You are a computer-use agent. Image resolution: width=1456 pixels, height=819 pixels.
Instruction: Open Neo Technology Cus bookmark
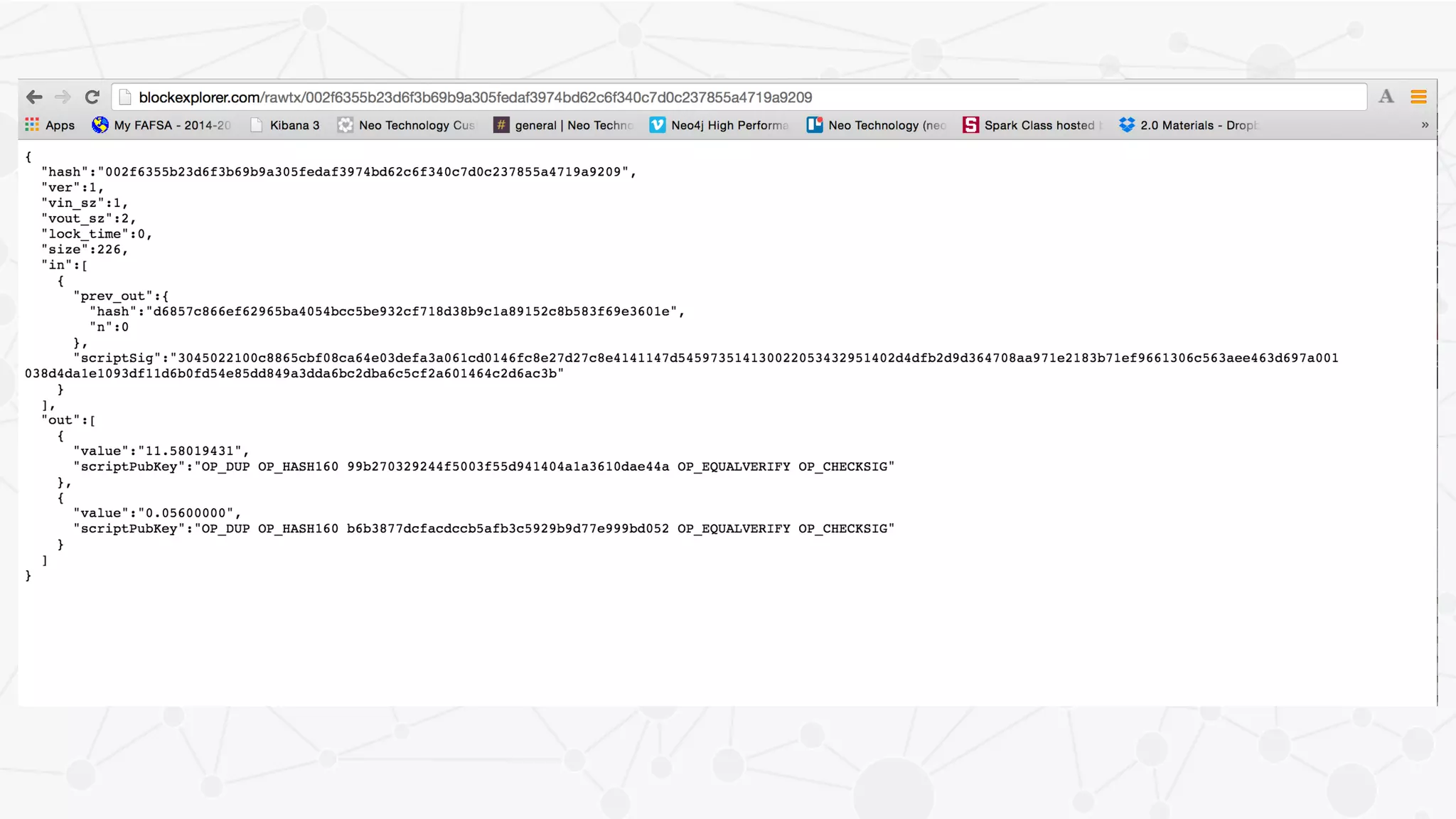tap(406, 125)
